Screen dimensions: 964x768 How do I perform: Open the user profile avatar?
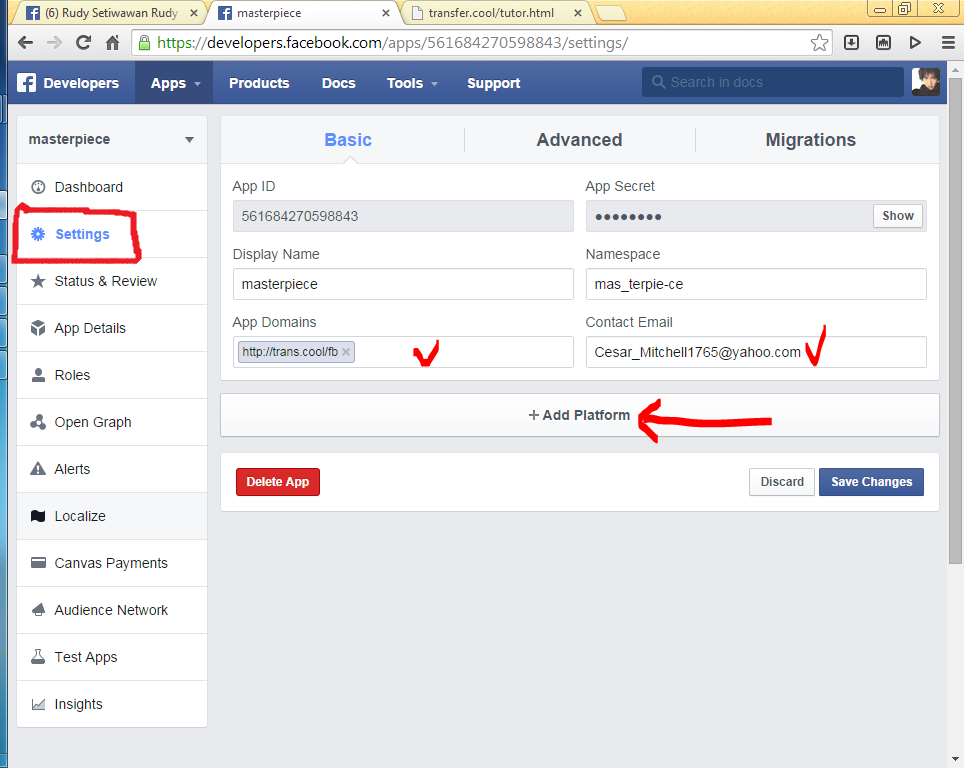(925, 82)
